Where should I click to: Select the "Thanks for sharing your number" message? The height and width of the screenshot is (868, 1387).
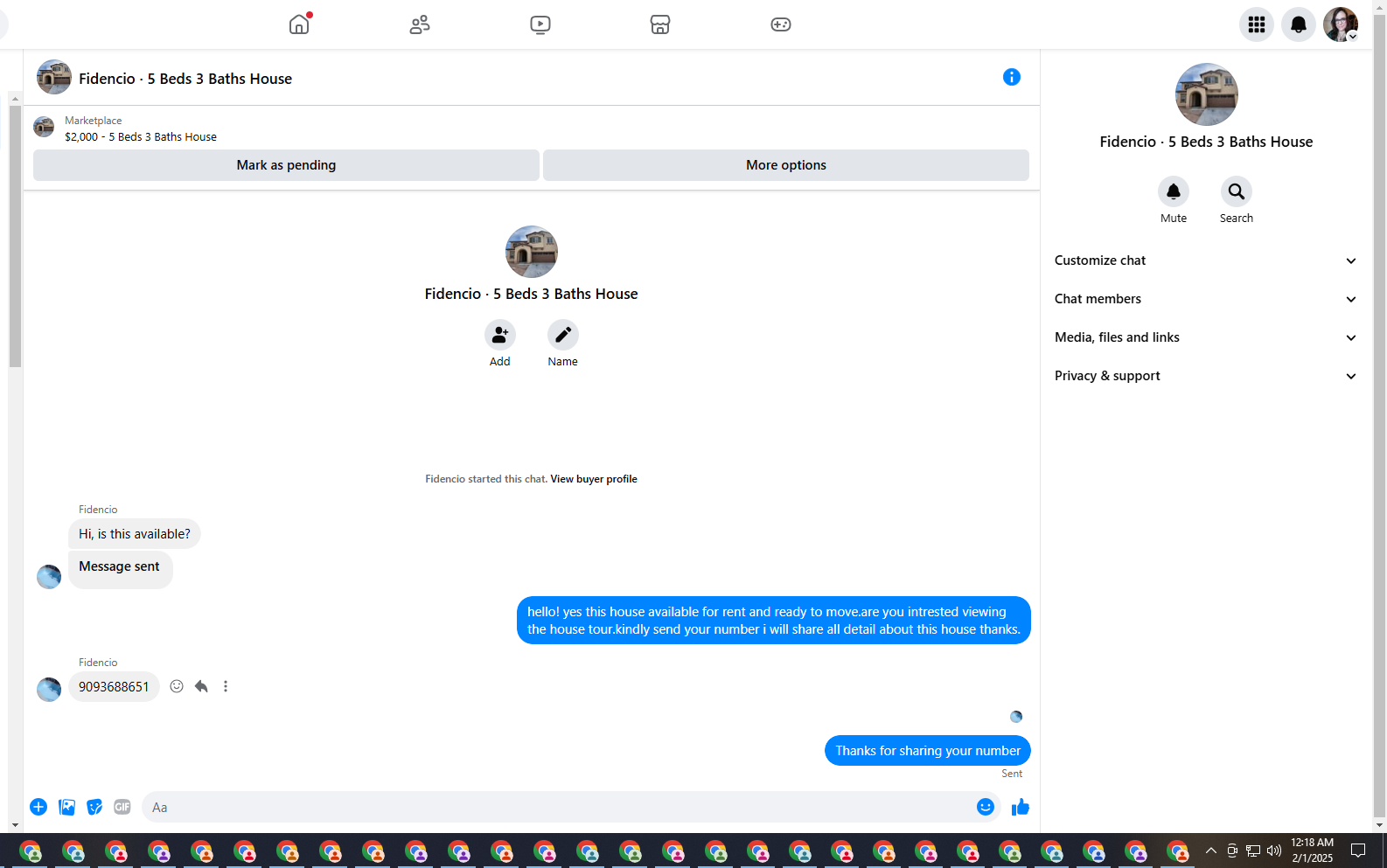[928, 751]
